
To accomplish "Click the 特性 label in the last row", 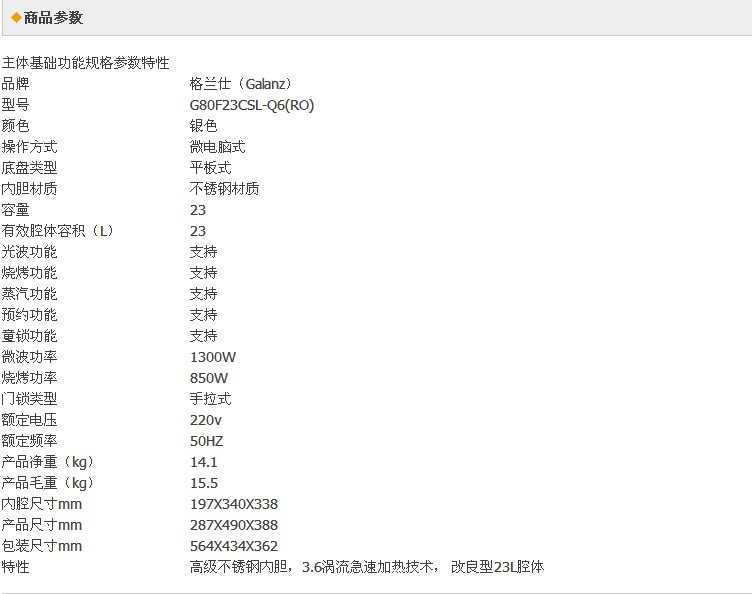I will [15, 567].
